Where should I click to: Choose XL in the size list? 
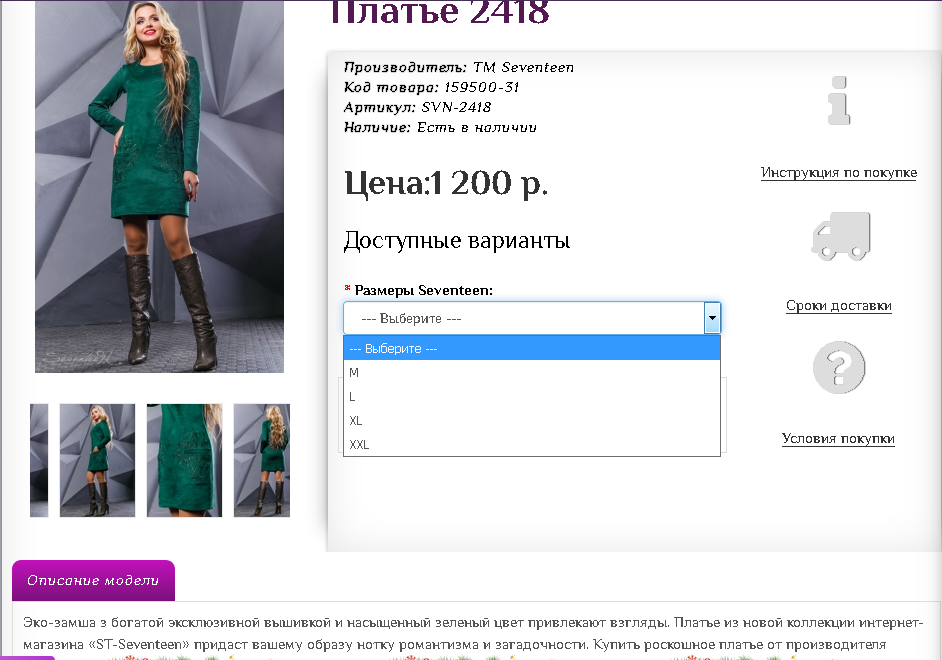(x=532, y=420)
